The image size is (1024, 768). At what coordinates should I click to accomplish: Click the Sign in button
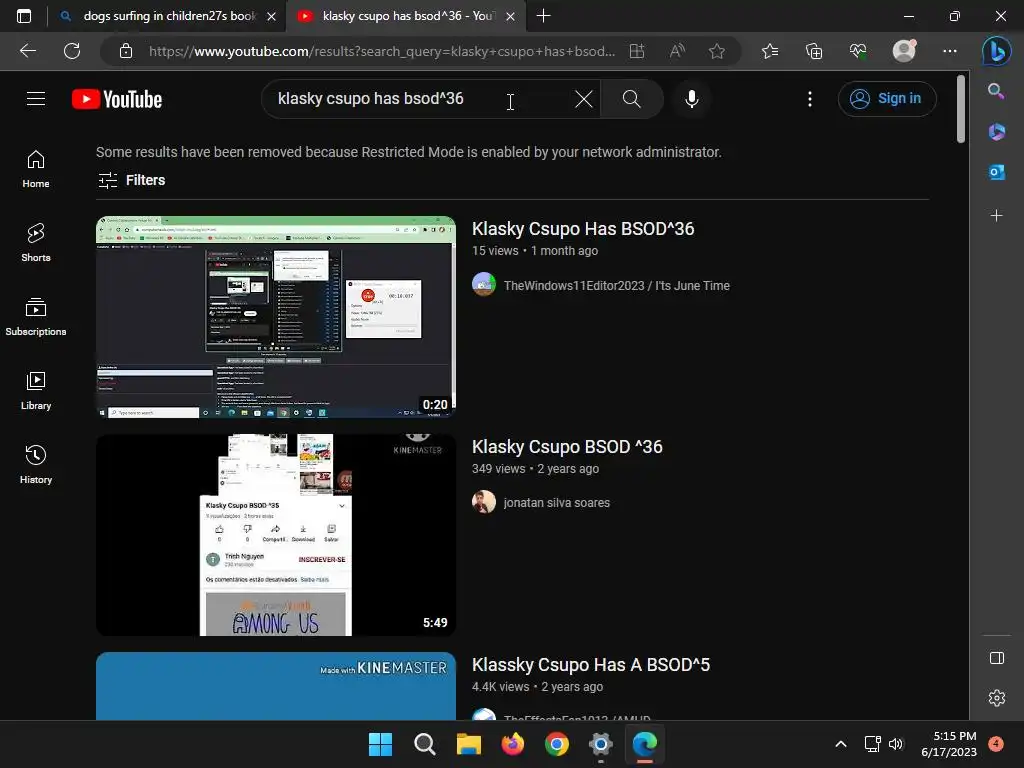[x=887, y=99]
